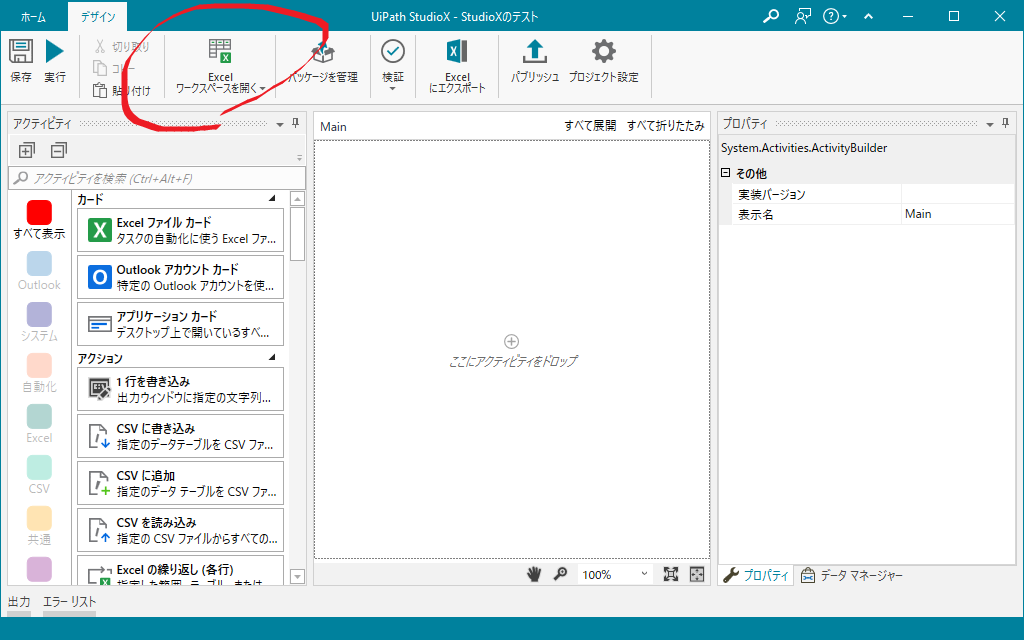Open Excel ワークスペースを開く button
The height and width of the screenshot is (640, 1024).
click(x=220, y=65)
